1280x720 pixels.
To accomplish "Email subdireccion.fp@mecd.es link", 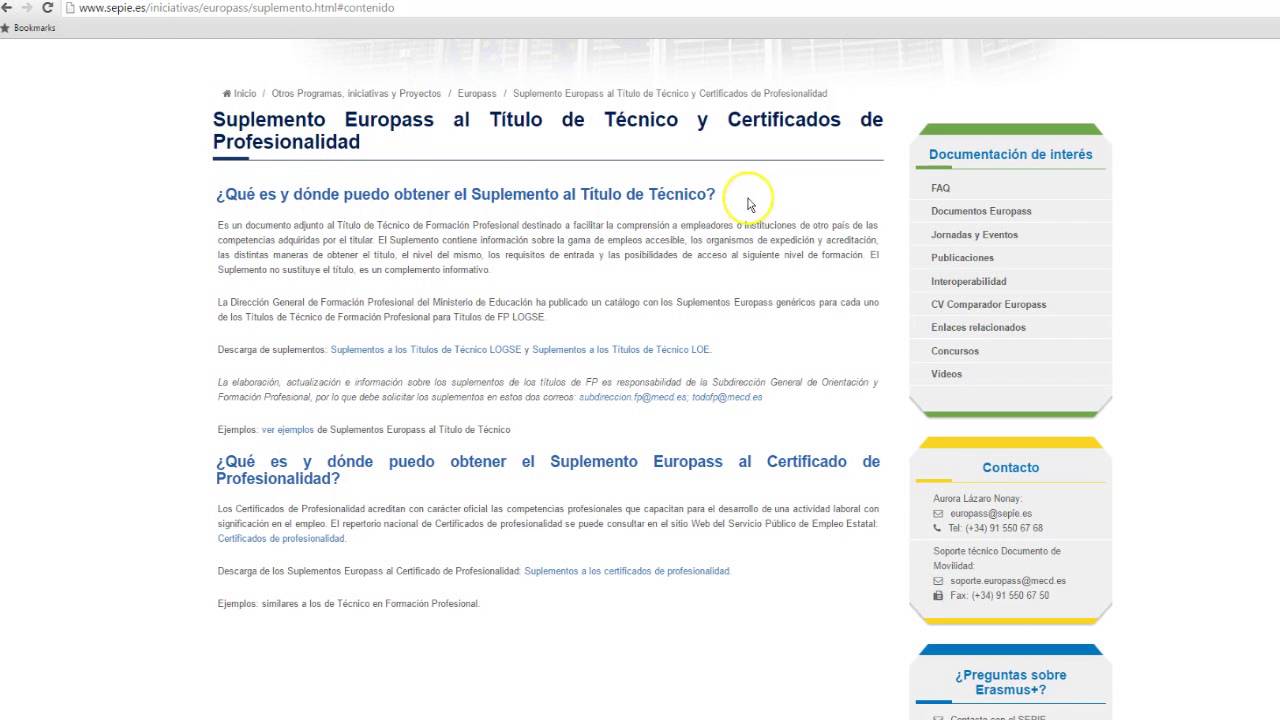I will click(632, 397).
